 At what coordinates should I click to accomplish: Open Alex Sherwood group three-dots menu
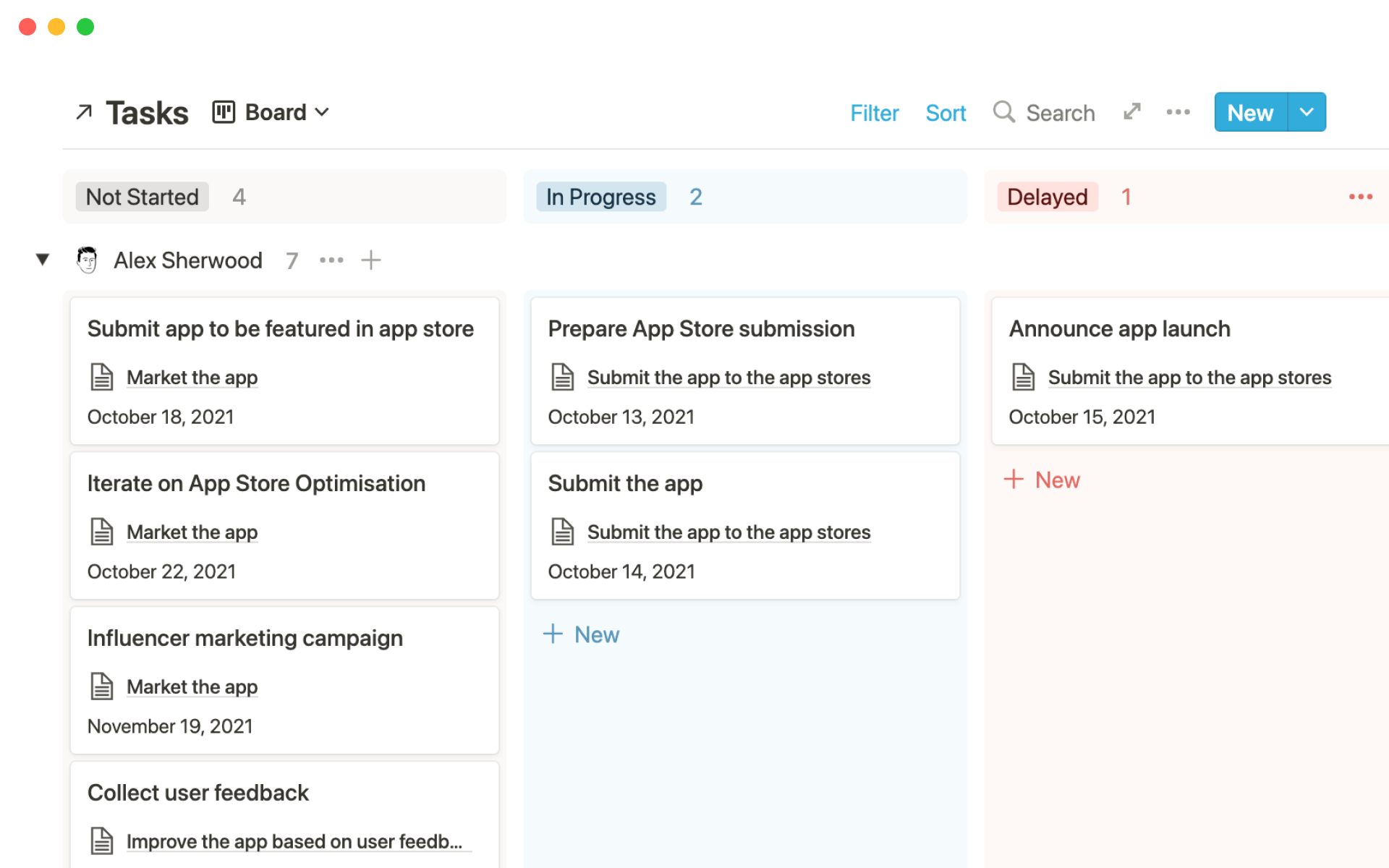click(x=331, y=260)
